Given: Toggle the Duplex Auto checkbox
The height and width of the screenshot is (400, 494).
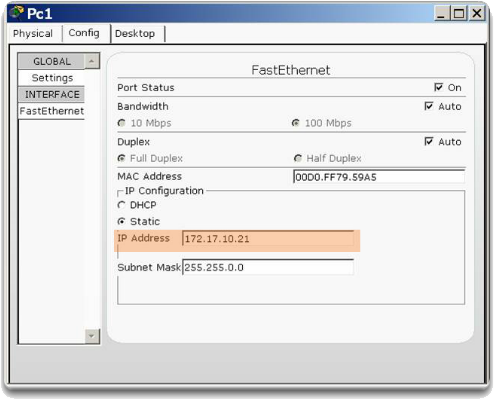Looking at the screenshot, I should (429, 141).
